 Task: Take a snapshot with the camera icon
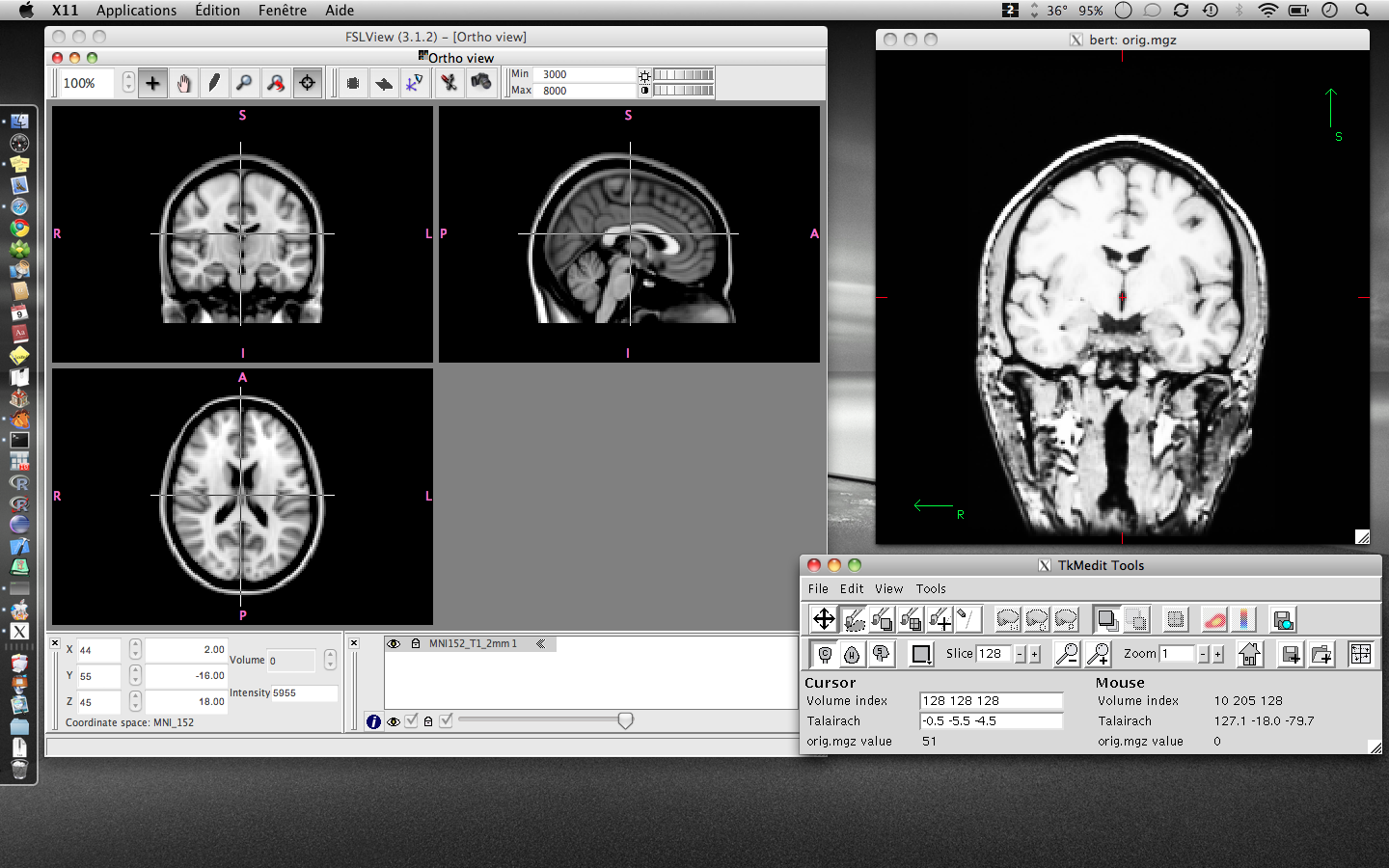[480, 84]
